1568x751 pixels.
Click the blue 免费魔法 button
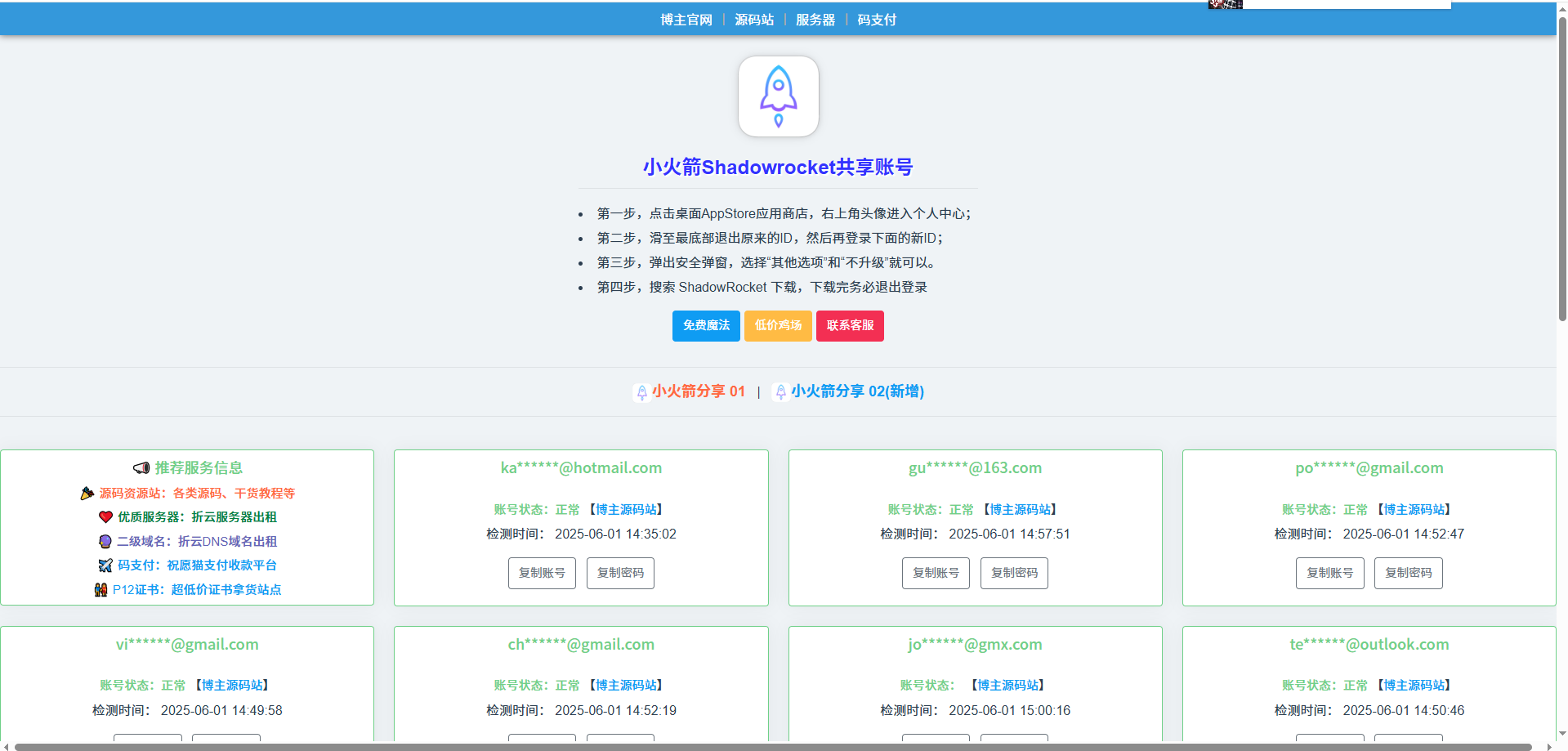click(706, 326)
